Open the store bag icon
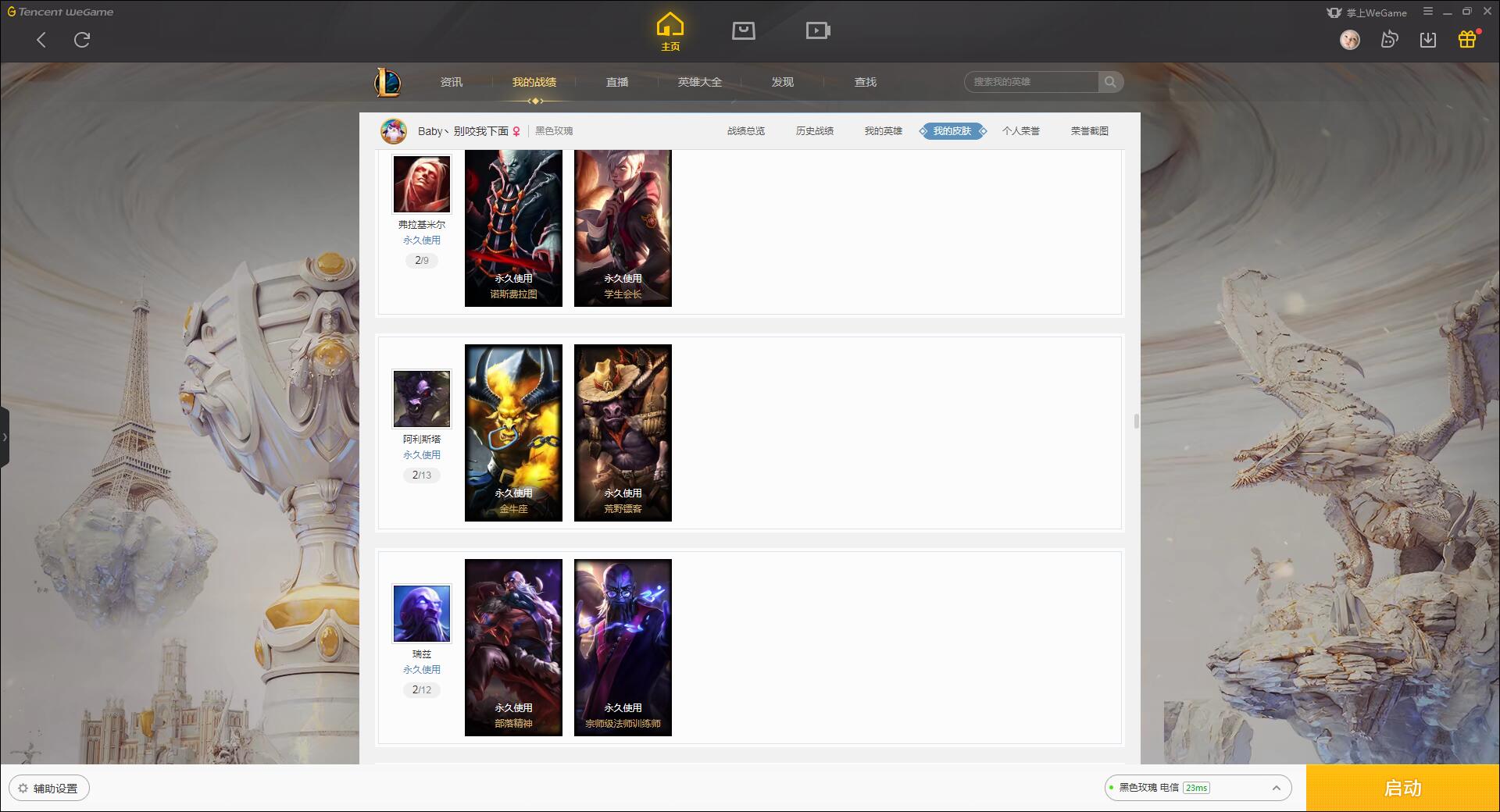 coord(744,30)
